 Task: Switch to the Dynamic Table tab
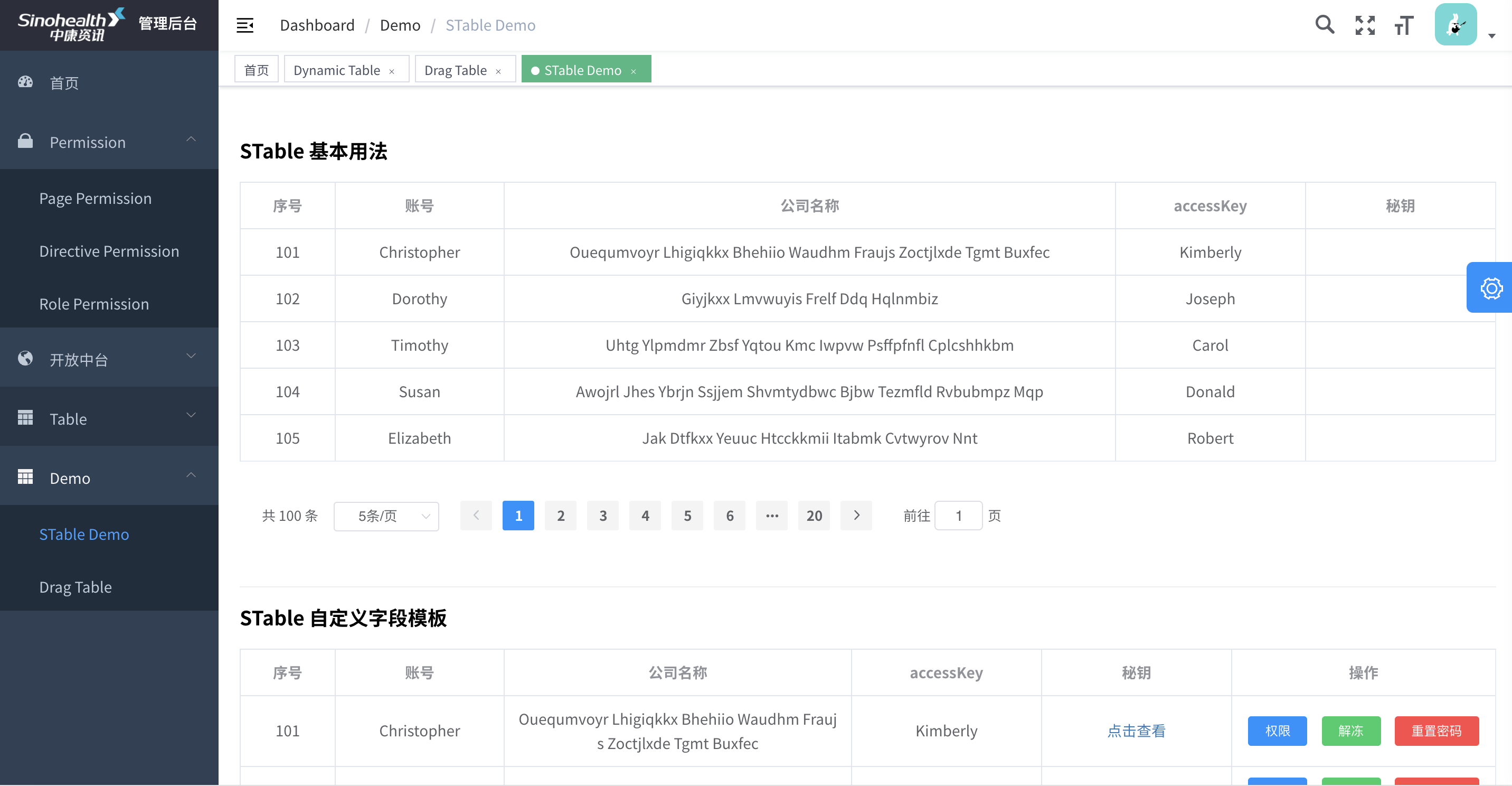337,70
